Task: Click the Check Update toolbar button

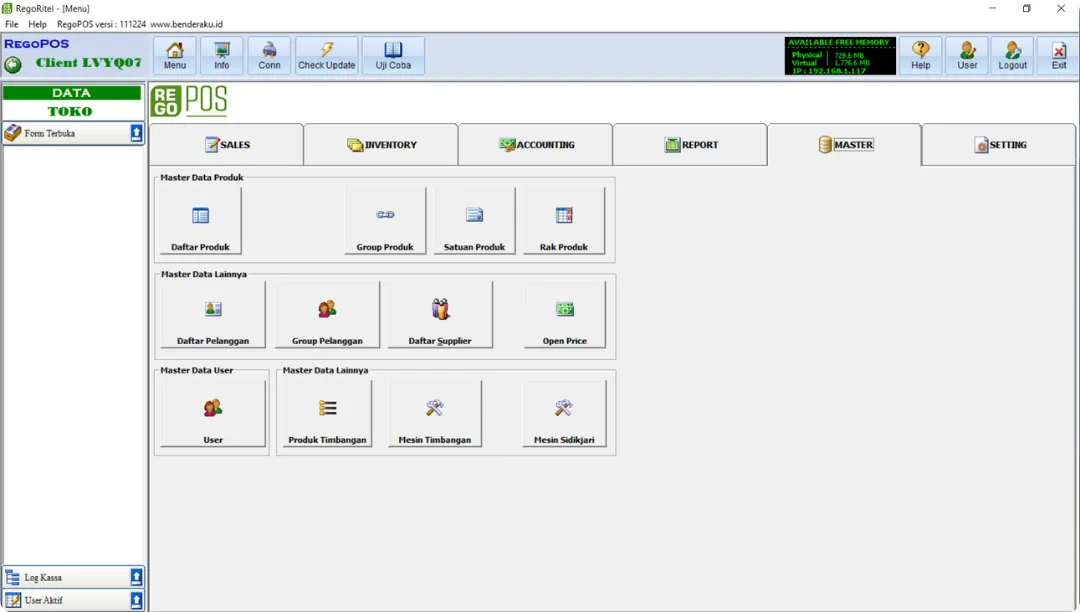Action: point(326,56)
